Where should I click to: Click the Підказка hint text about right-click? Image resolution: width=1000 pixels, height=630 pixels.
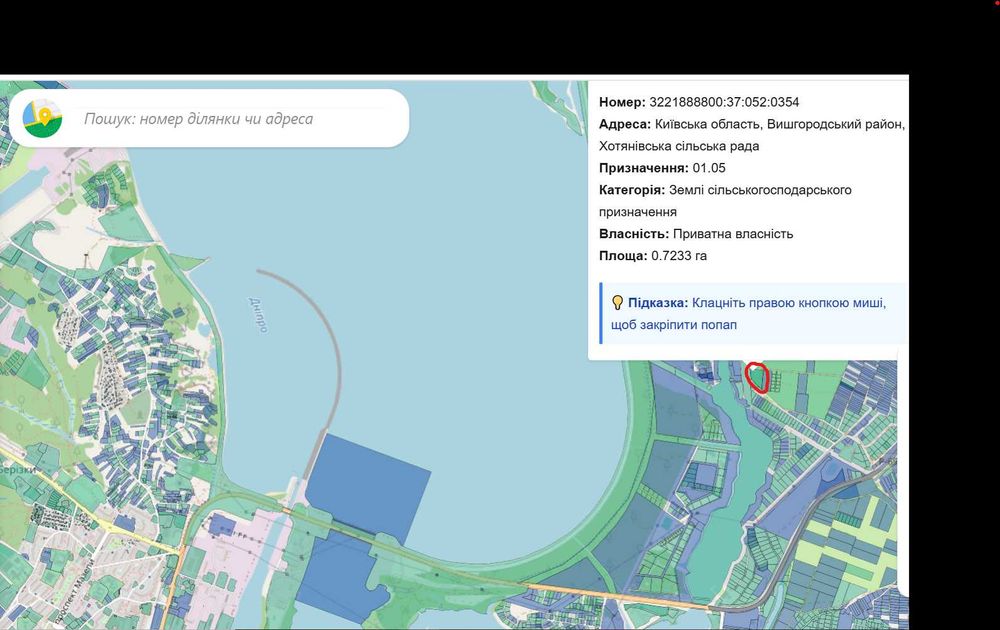748,313
